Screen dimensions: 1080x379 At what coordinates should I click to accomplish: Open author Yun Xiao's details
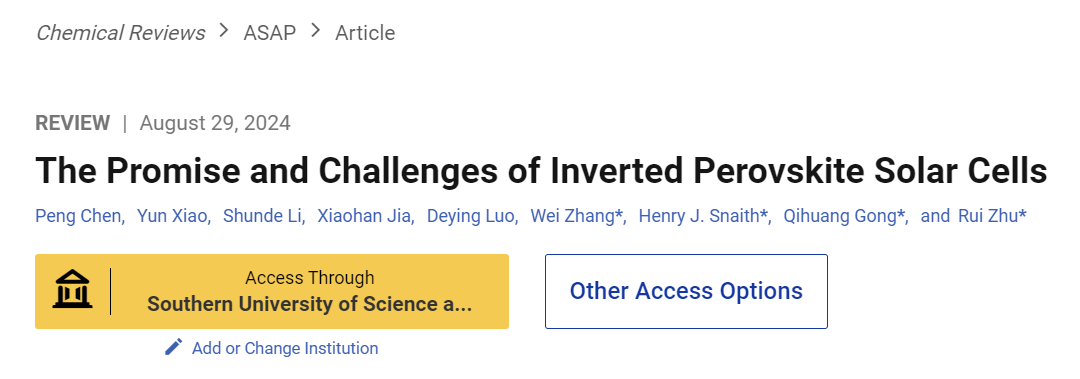(x=172, y=216)
